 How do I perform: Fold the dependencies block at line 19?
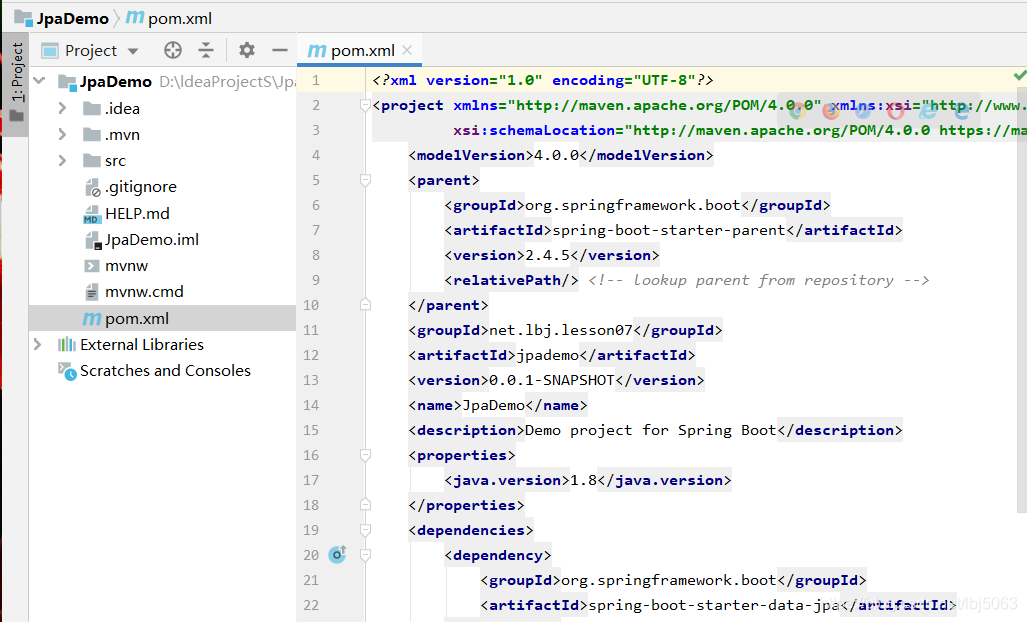(x=365, y=530)
